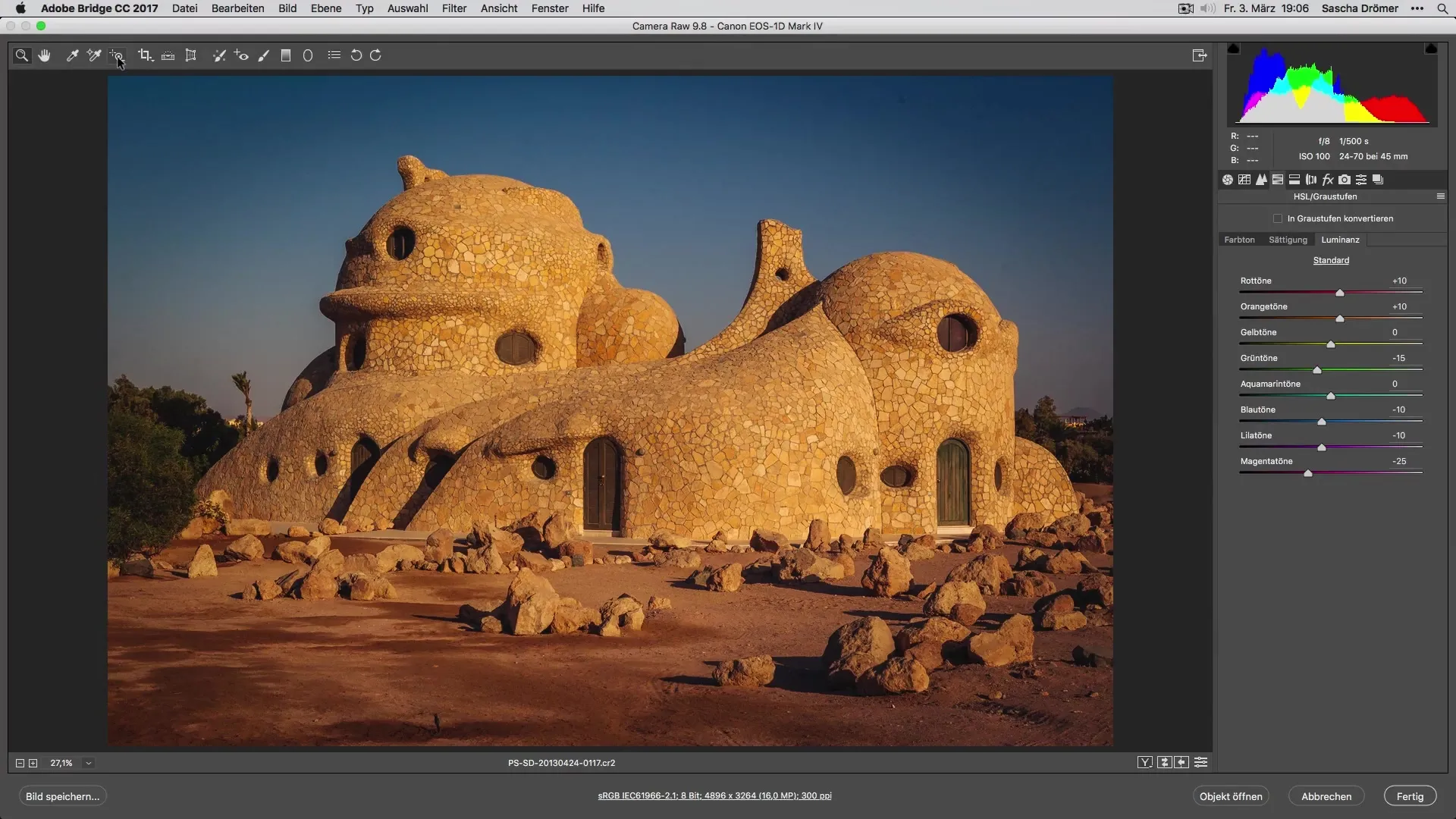Reset luminance via Standard link
This screenshot has height=819, width=1456.
[1331, 260]
